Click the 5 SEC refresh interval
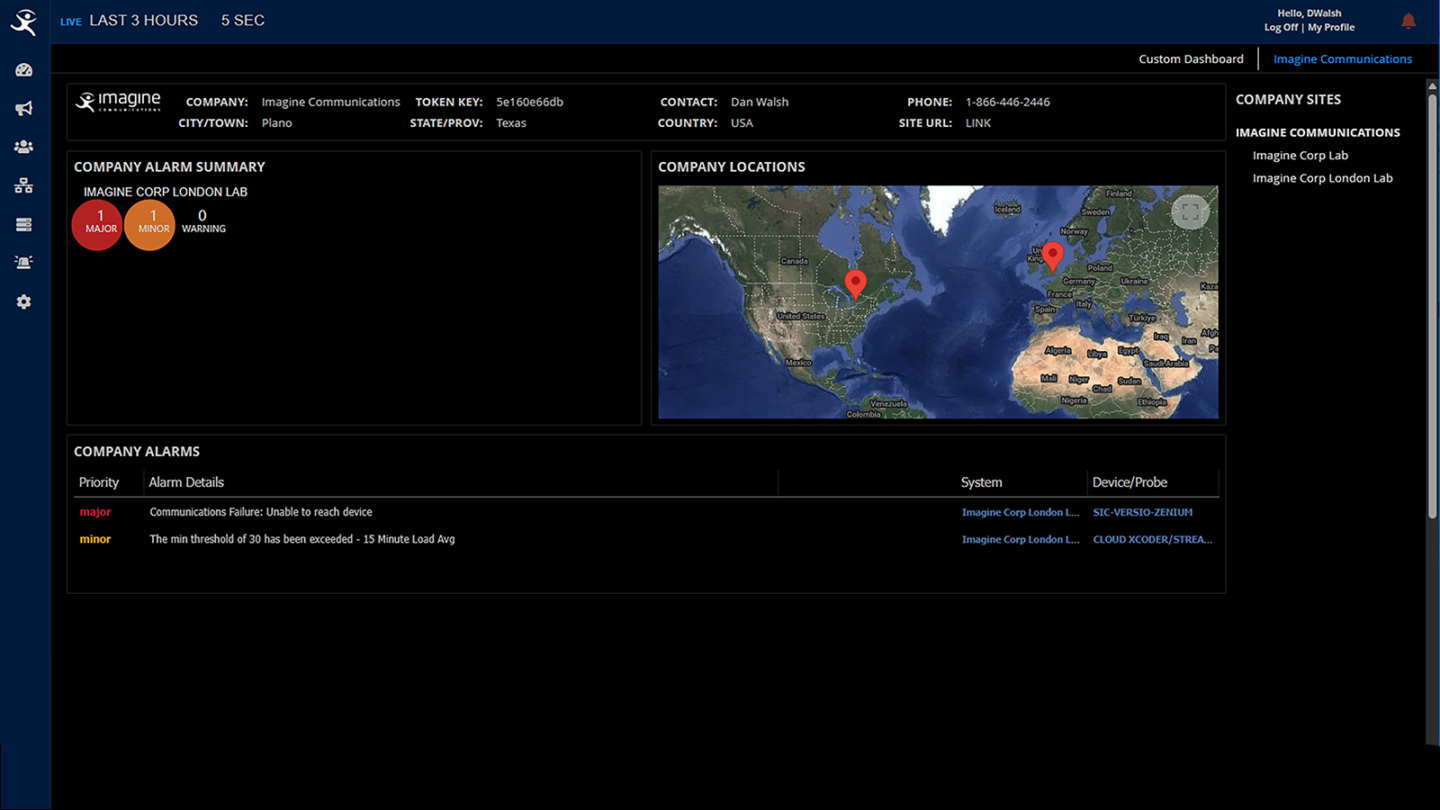 [x=243, y=20]
